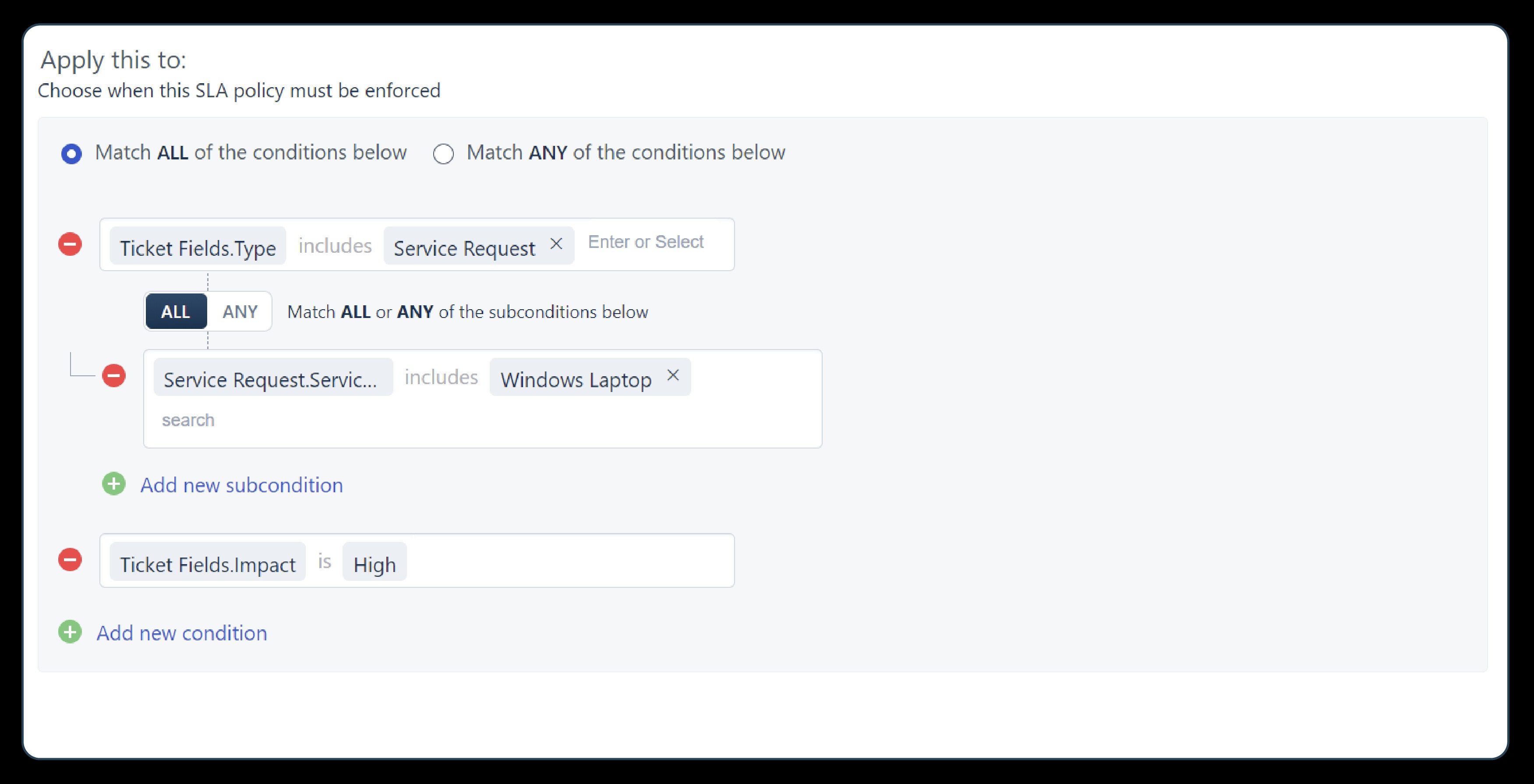The width and height of the screenshot is (1534, 784).
Task: Switch subconditions toggle to ANY
Action: pos(240,311)
